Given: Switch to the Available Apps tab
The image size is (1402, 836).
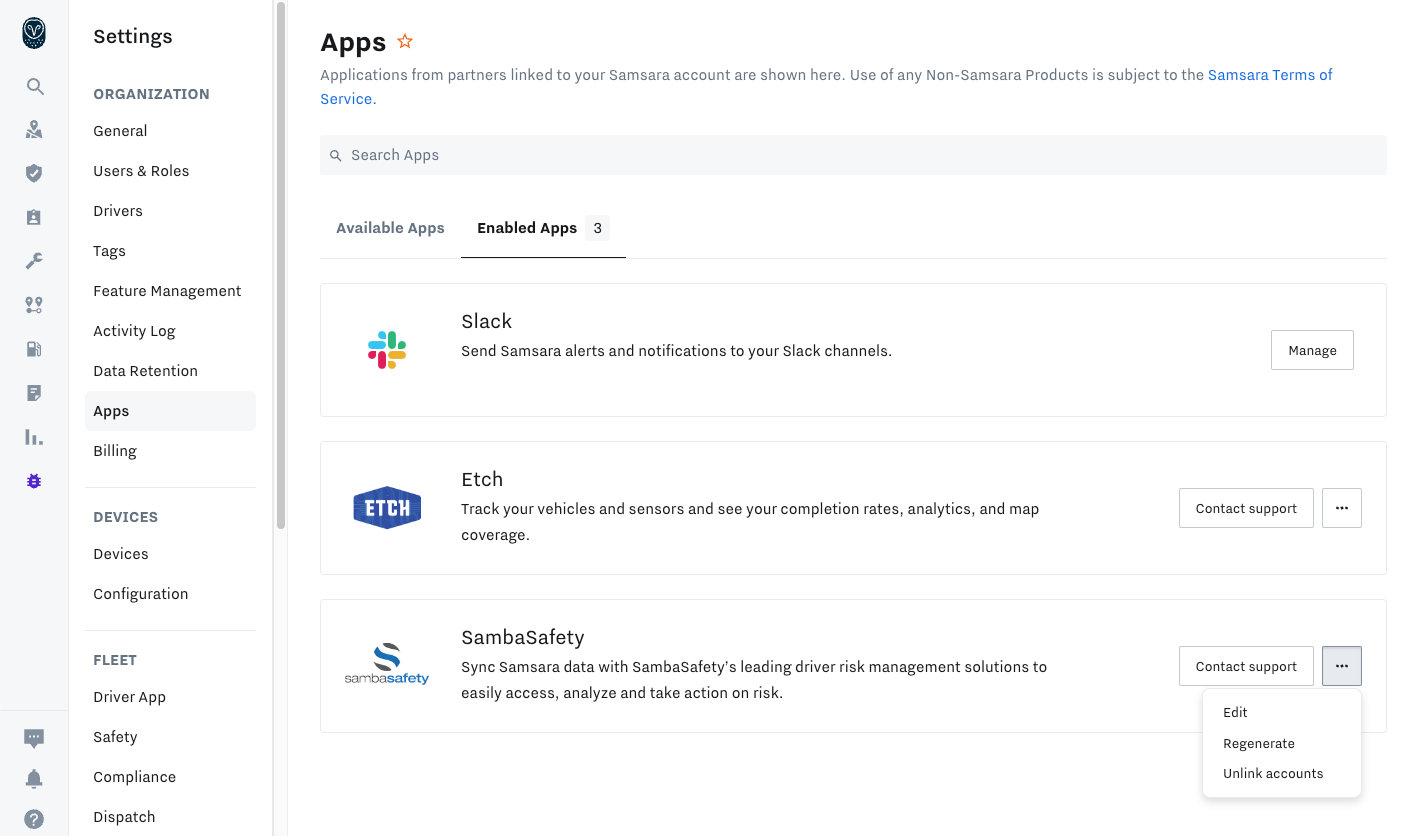Looking at the screenshot, I should (390, 228).
